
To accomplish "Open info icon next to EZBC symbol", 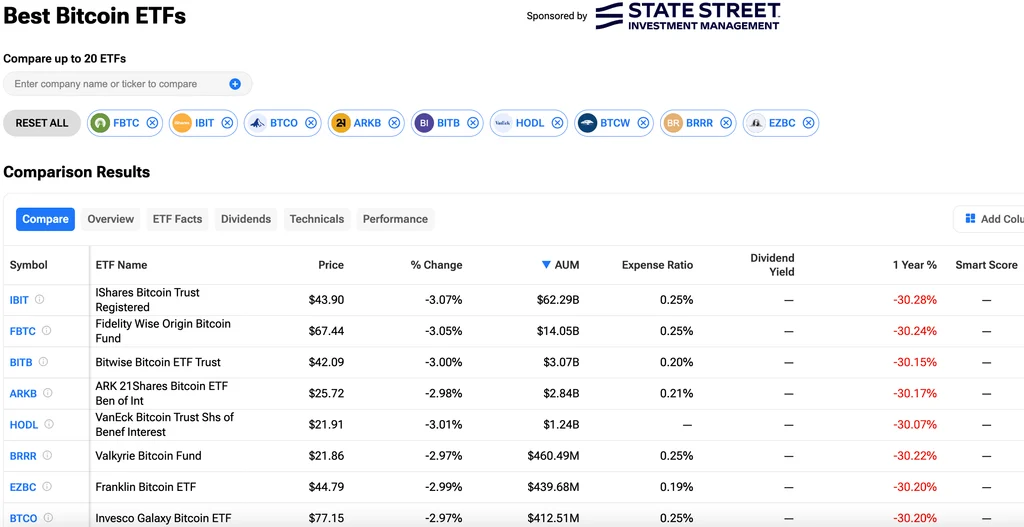I will click(x=47, y=487).
